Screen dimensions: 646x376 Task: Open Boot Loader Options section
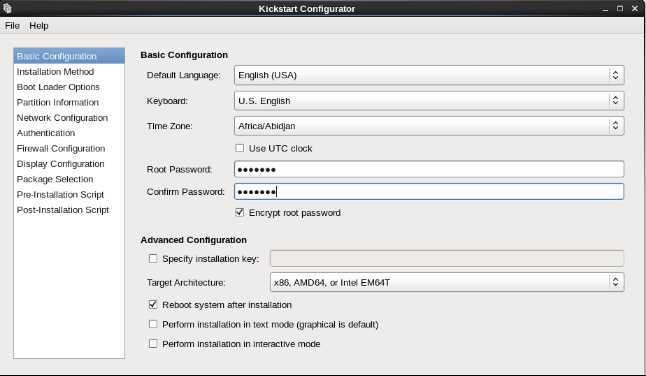click(69, 87)
